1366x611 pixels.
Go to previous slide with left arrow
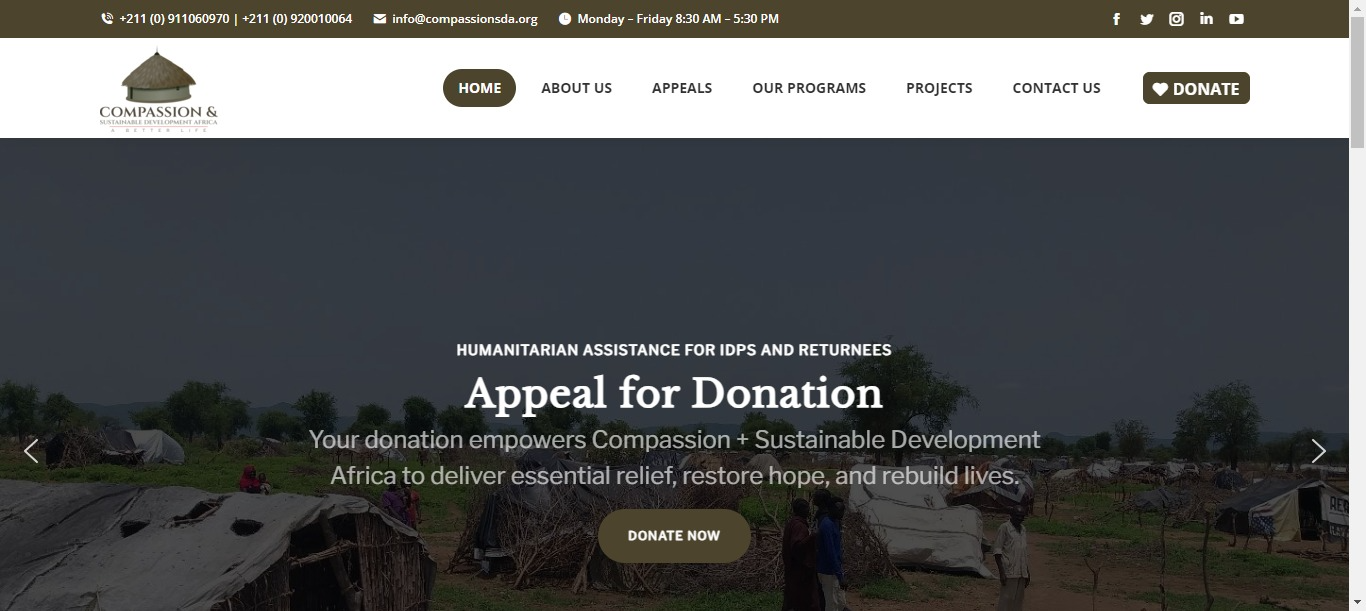(31, 451)
